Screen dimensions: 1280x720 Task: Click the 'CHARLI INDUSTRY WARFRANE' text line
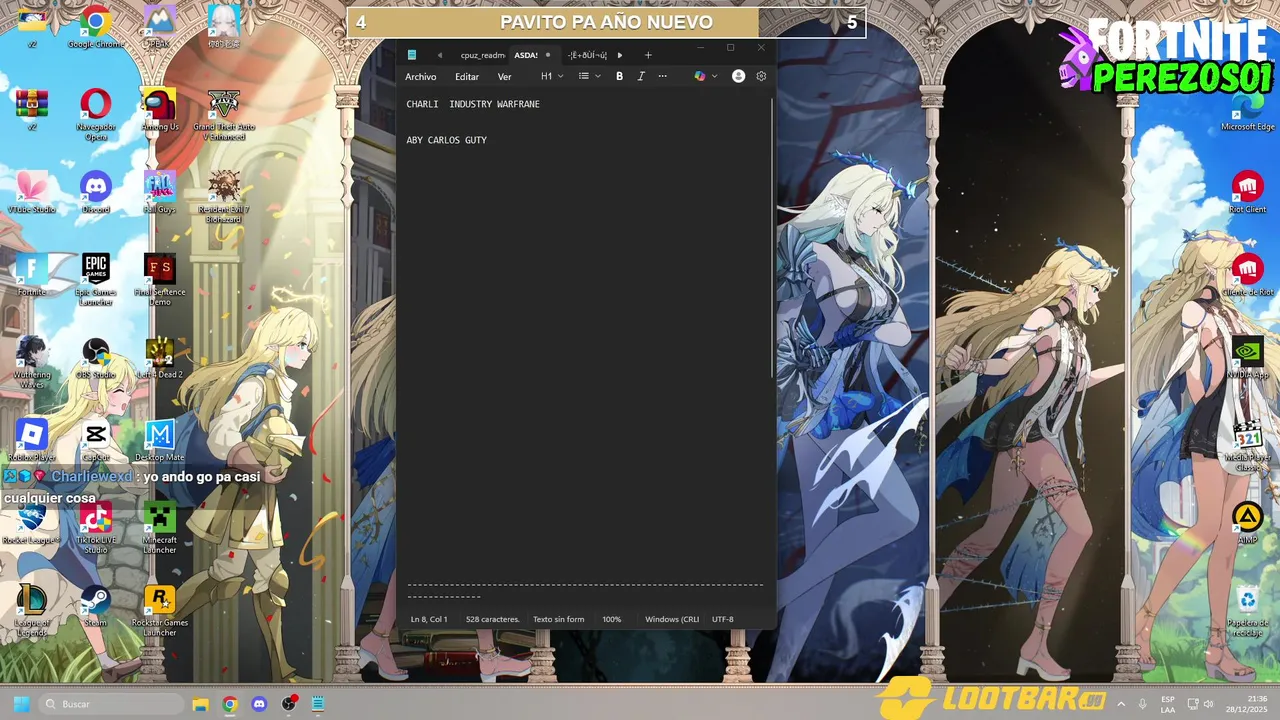(x=473, y=104)
